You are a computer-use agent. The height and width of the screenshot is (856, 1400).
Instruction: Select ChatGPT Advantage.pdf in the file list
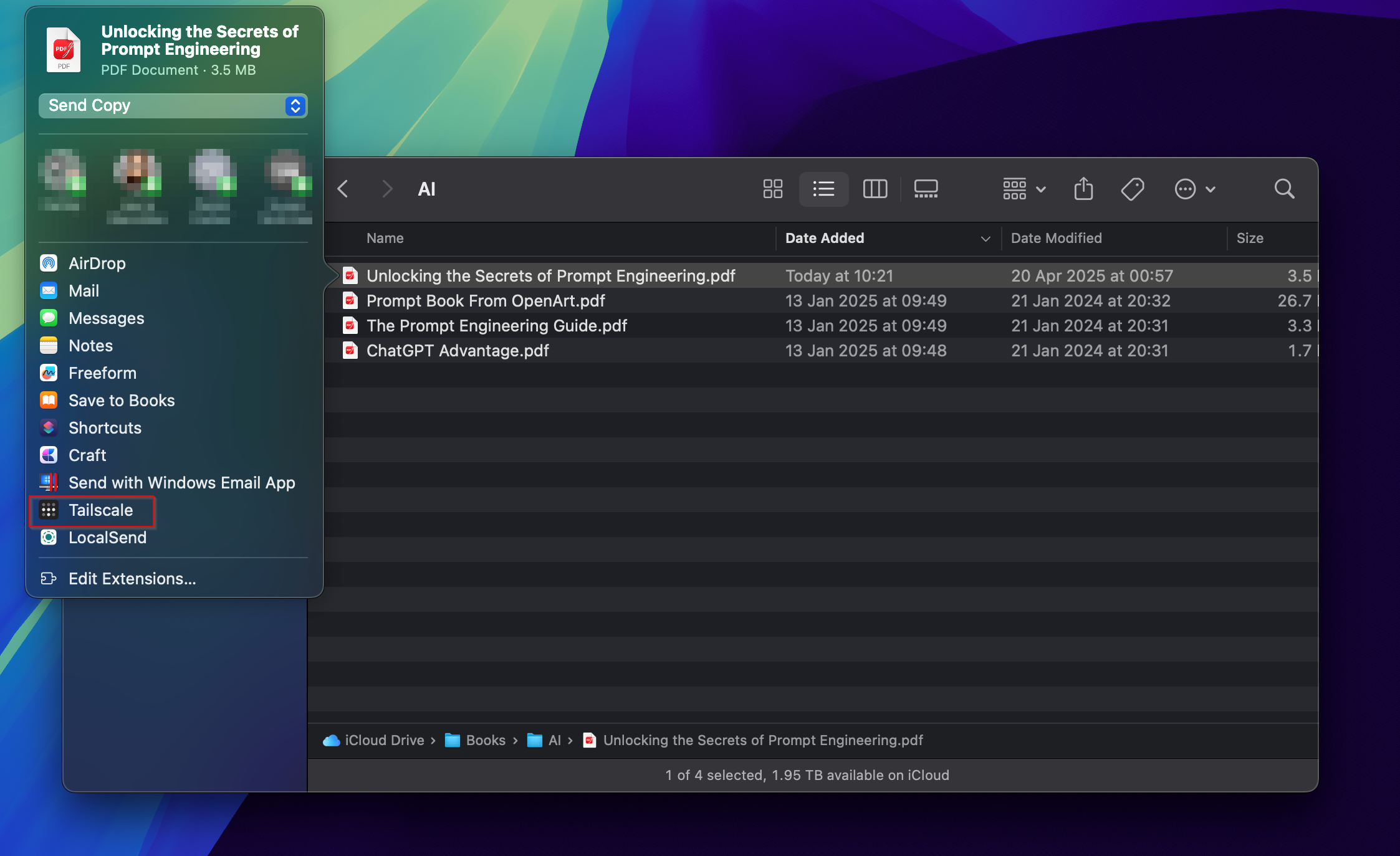[x=458, y=350]
